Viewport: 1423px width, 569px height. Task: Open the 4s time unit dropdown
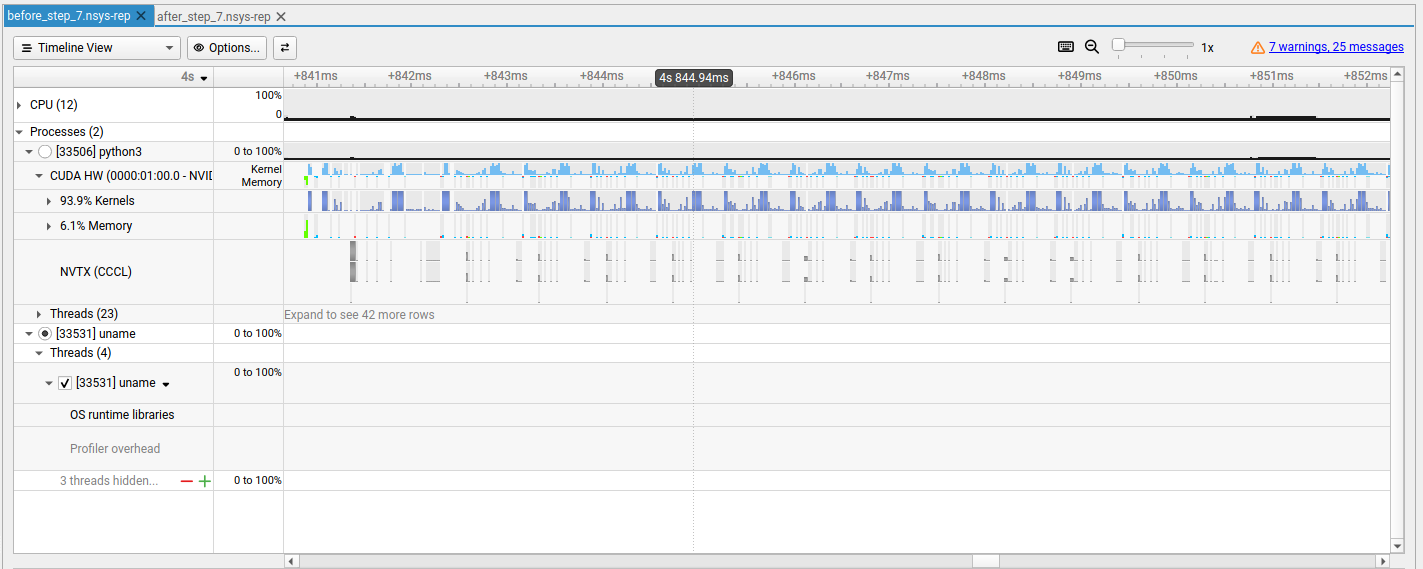194,77
